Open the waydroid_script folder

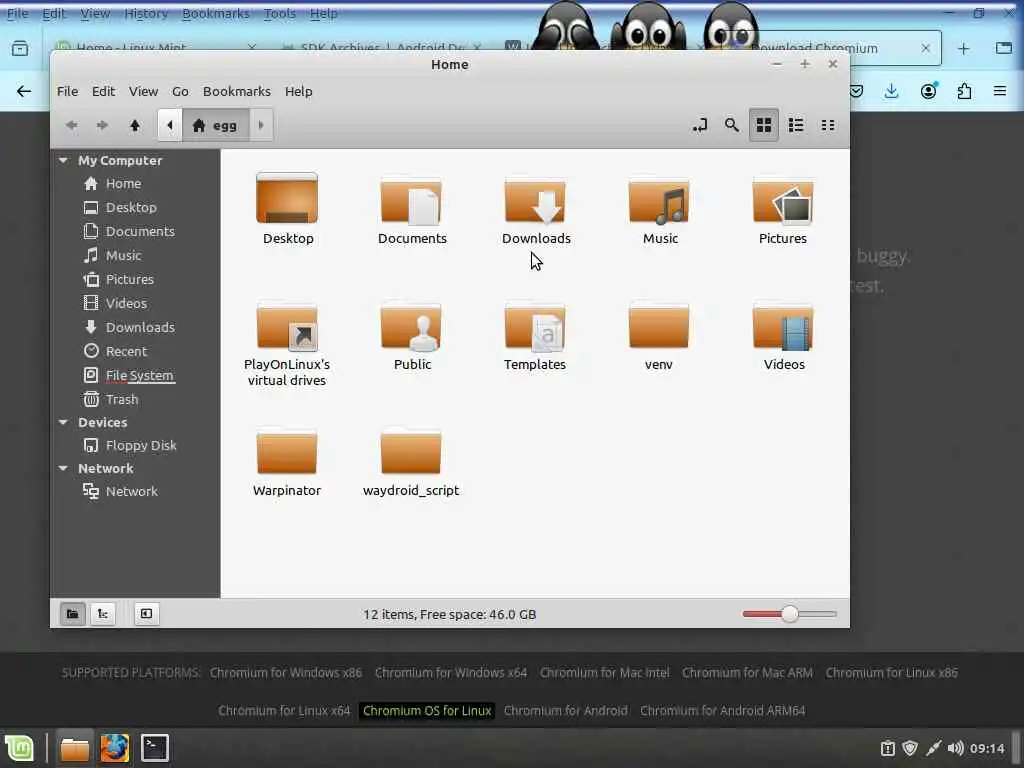point(411,452)
